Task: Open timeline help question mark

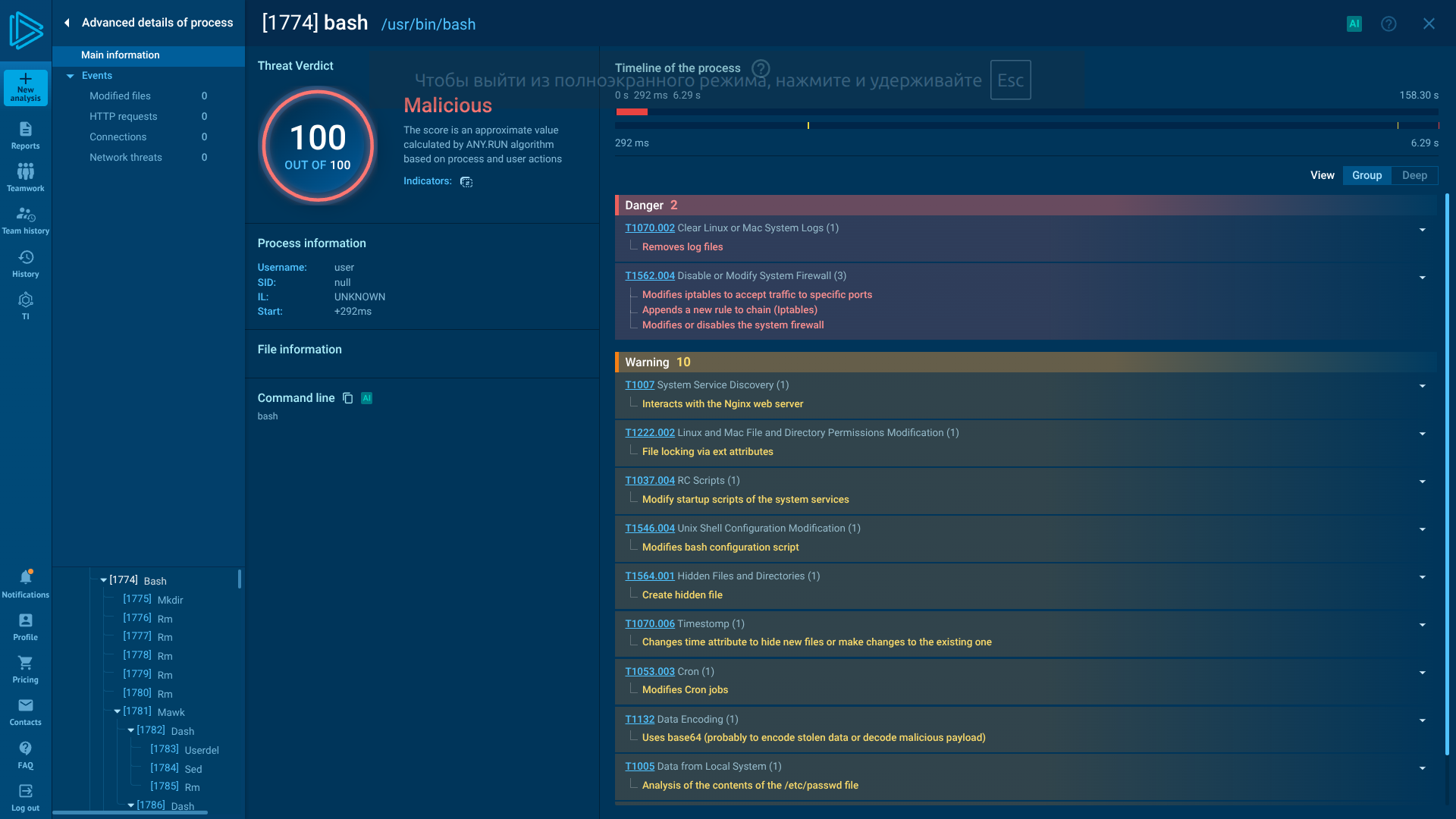Action: pyautogui.click(x=761, y=68)
